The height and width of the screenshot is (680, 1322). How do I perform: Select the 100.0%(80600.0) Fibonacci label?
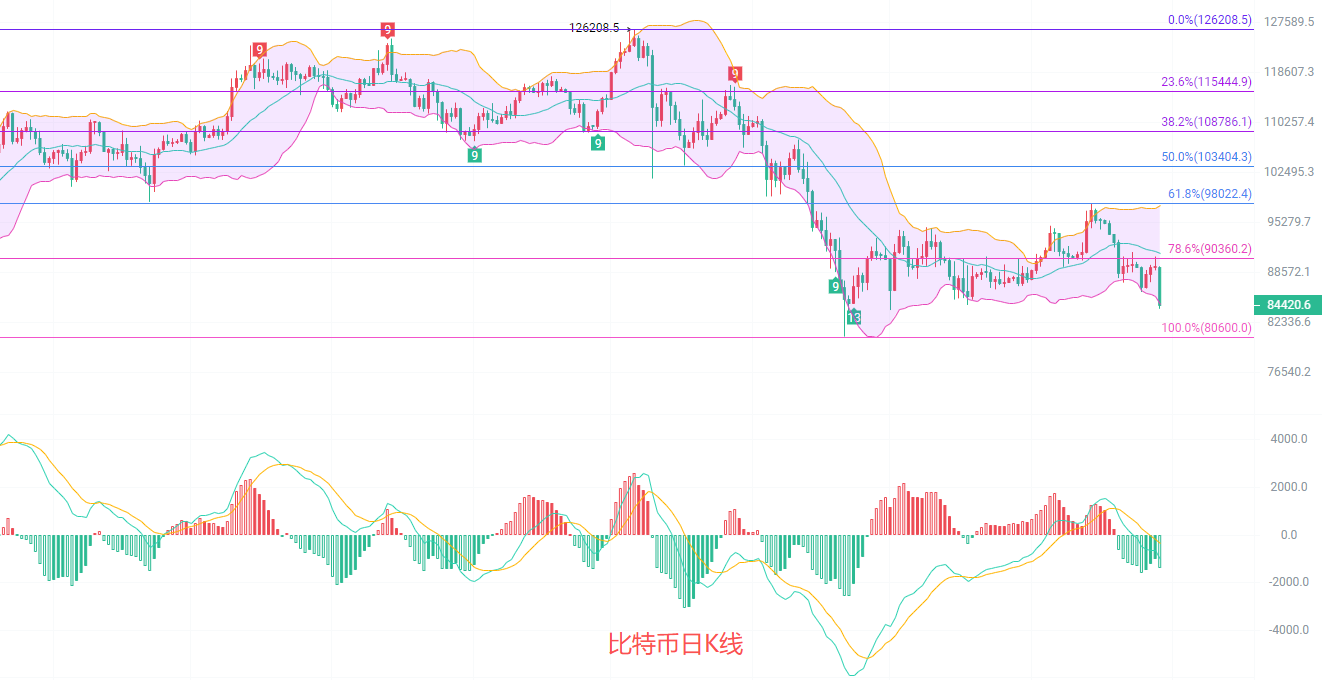(1206, 328)
